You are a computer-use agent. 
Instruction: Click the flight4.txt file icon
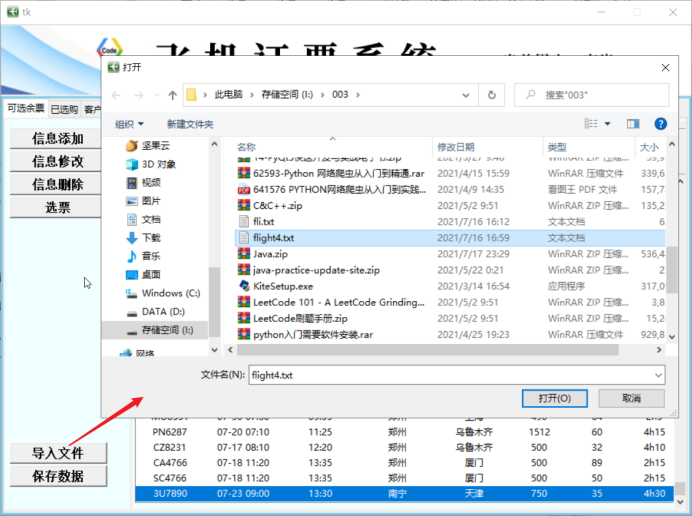coord(244,238)
